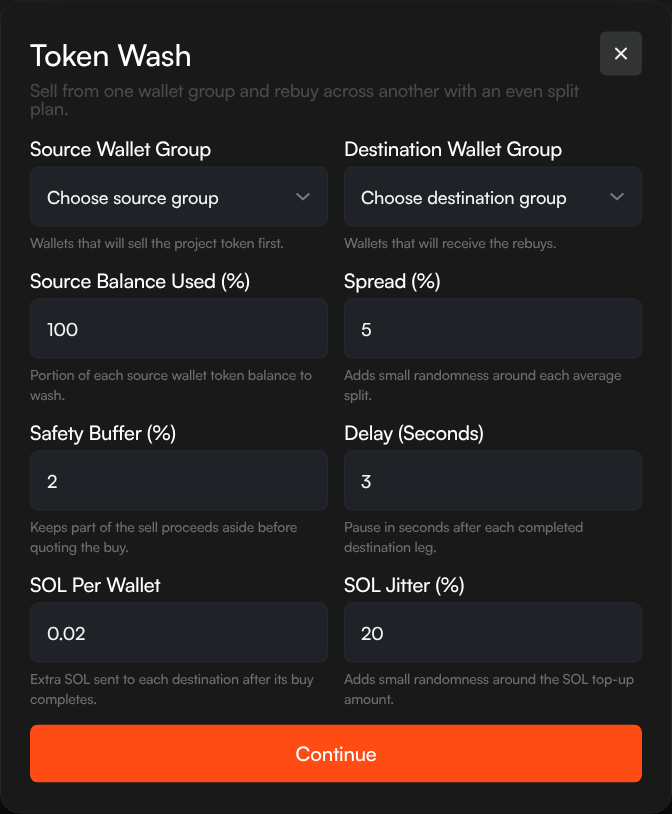672x814 pixels.
Task: Click the chevron in the destination group selector
Action: [617, 197]
